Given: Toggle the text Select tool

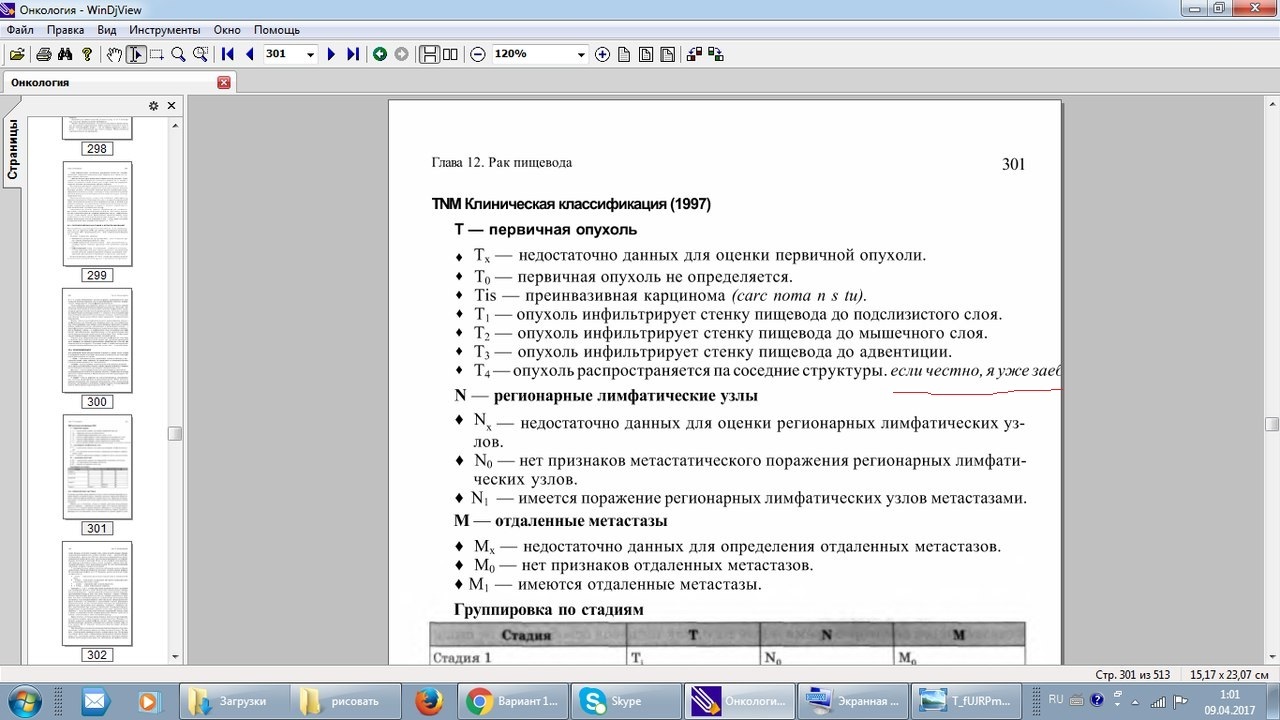Looking at the screenshot, I should tap(136, 54).
